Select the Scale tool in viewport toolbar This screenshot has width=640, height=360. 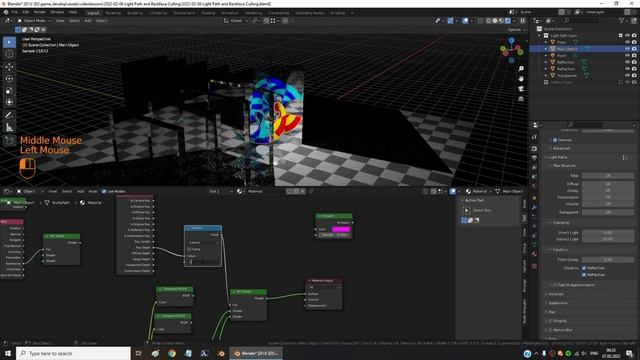(x=9, y=91)
